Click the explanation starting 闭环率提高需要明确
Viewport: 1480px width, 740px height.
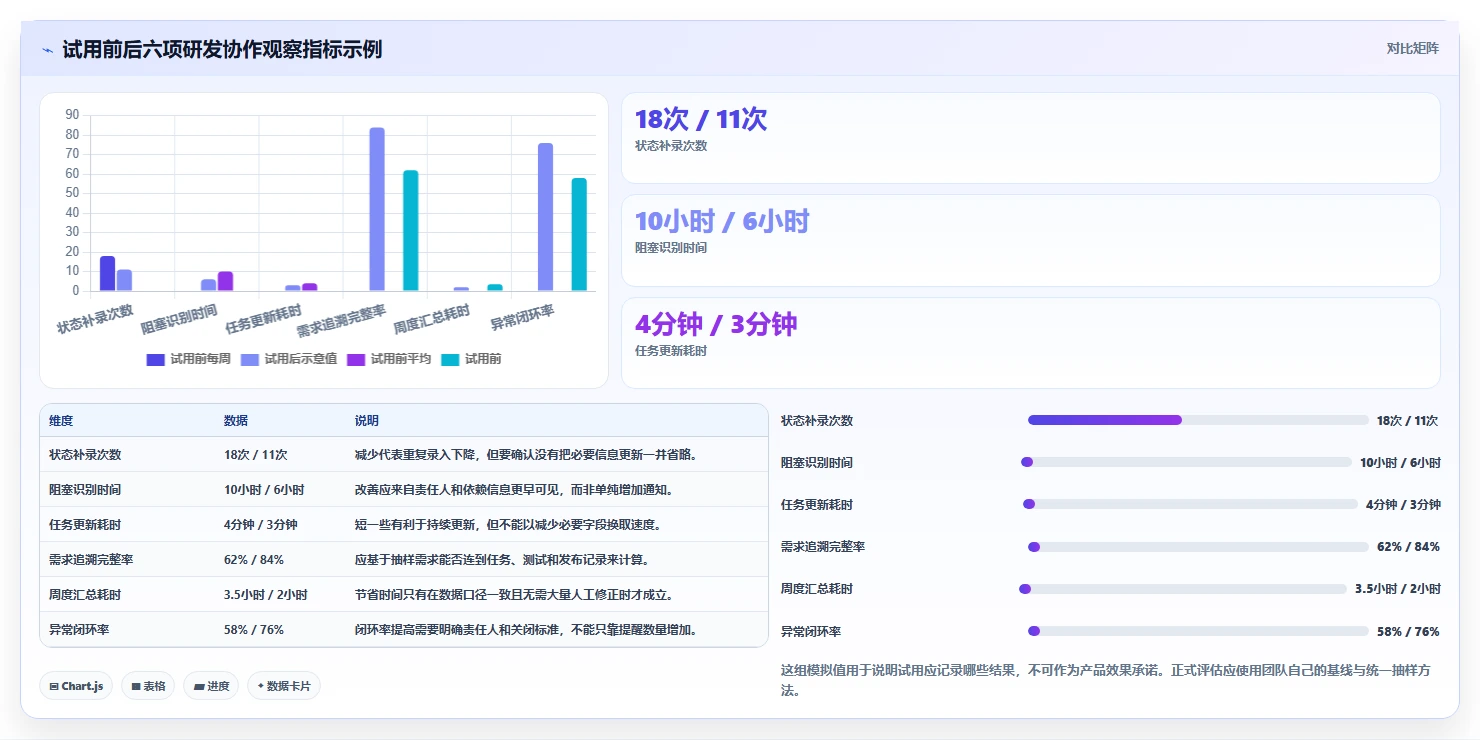[x=526, y=629]
